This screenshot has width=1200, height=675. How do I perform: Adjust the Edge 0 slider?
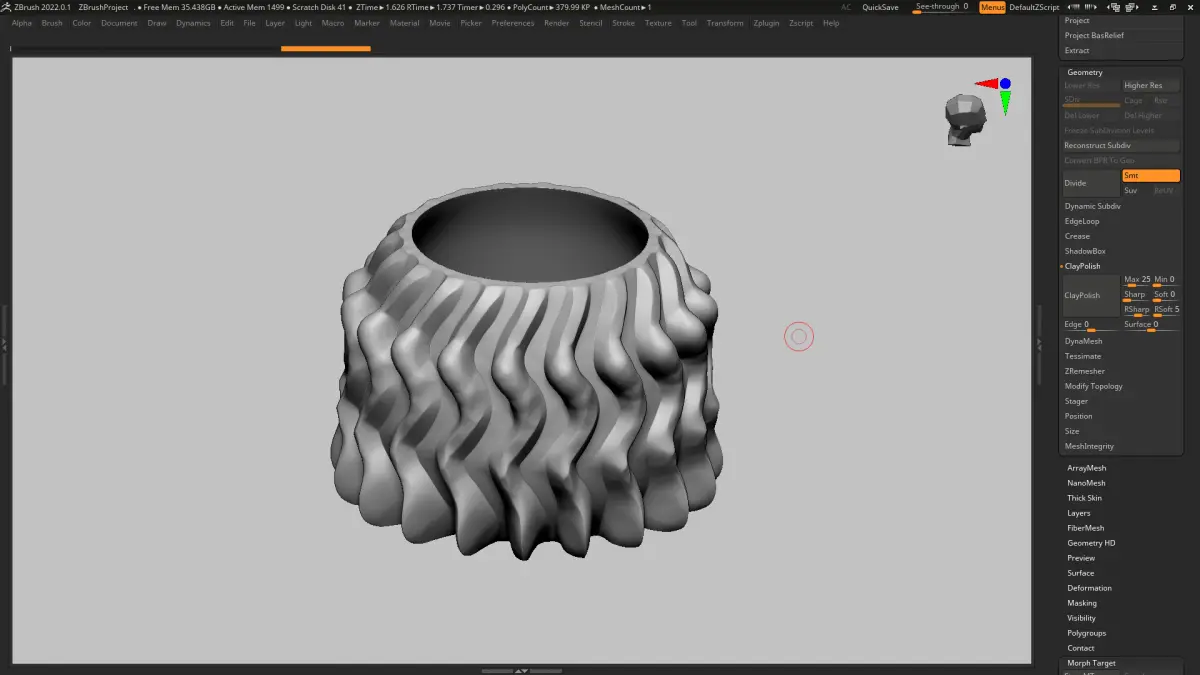click(x=1091, y=326)
